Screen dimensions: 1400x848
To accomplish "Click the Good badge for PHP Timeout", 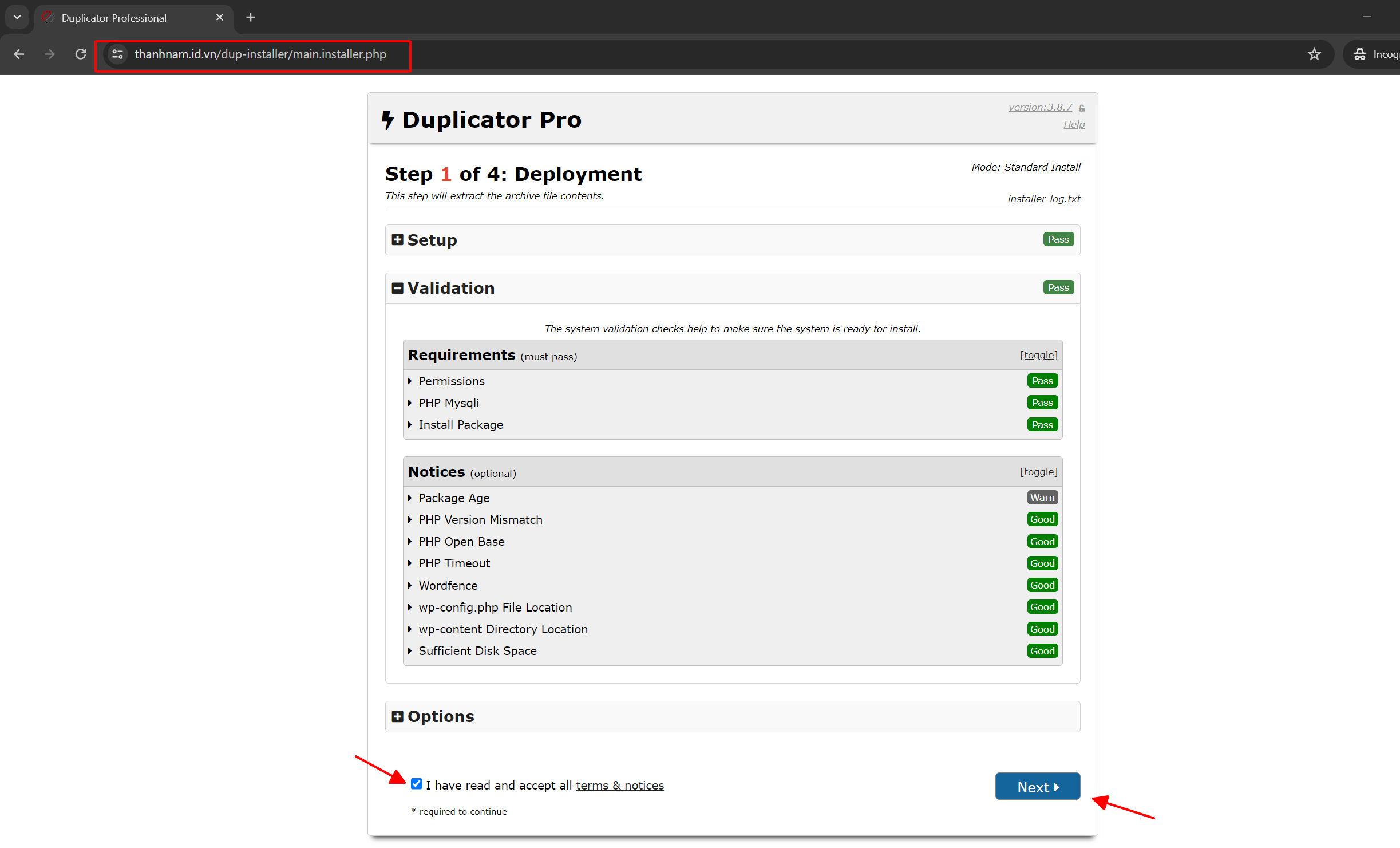I will (1042, 563).
